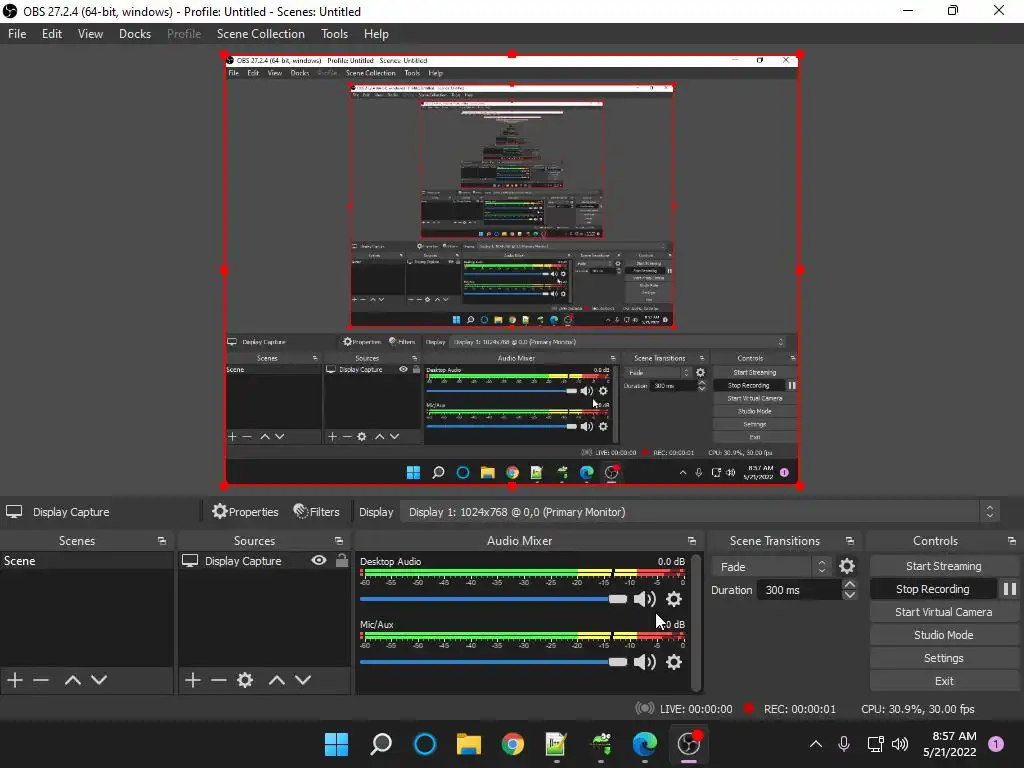Toggle Display Capture visibility eye
The image size is (1024, 768).
(319, 560)
